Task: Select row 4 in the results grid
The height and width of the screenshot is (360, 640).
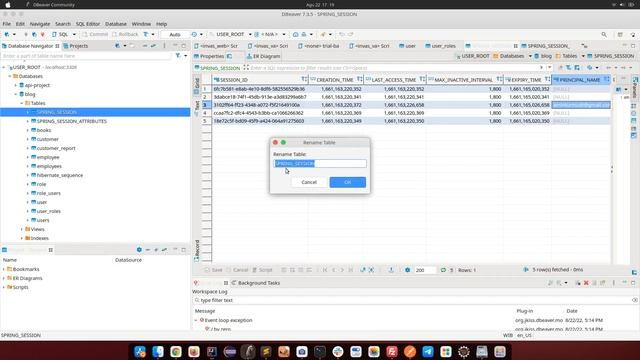Action: coord(205,113)
